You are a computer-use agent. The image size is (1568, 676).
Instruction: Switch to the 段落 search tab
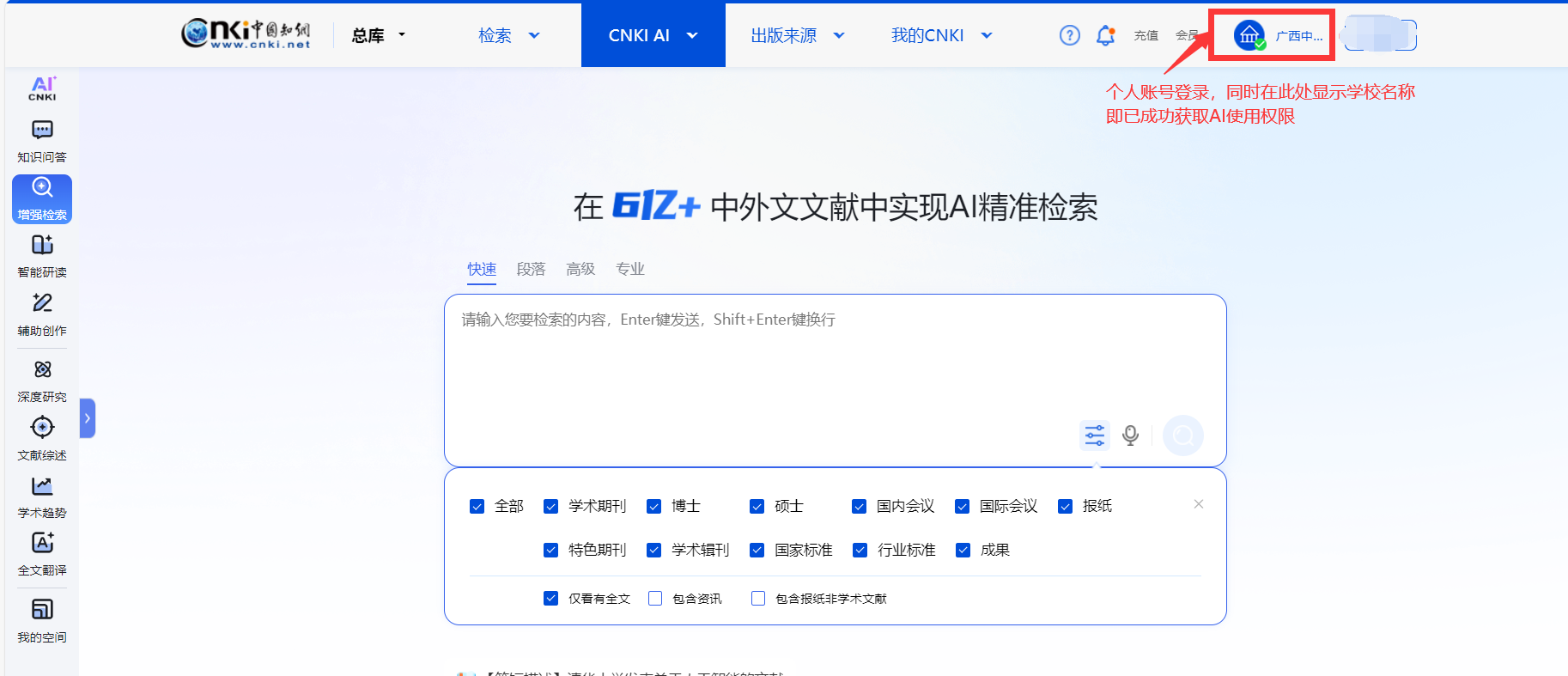[x=531, y=269]
